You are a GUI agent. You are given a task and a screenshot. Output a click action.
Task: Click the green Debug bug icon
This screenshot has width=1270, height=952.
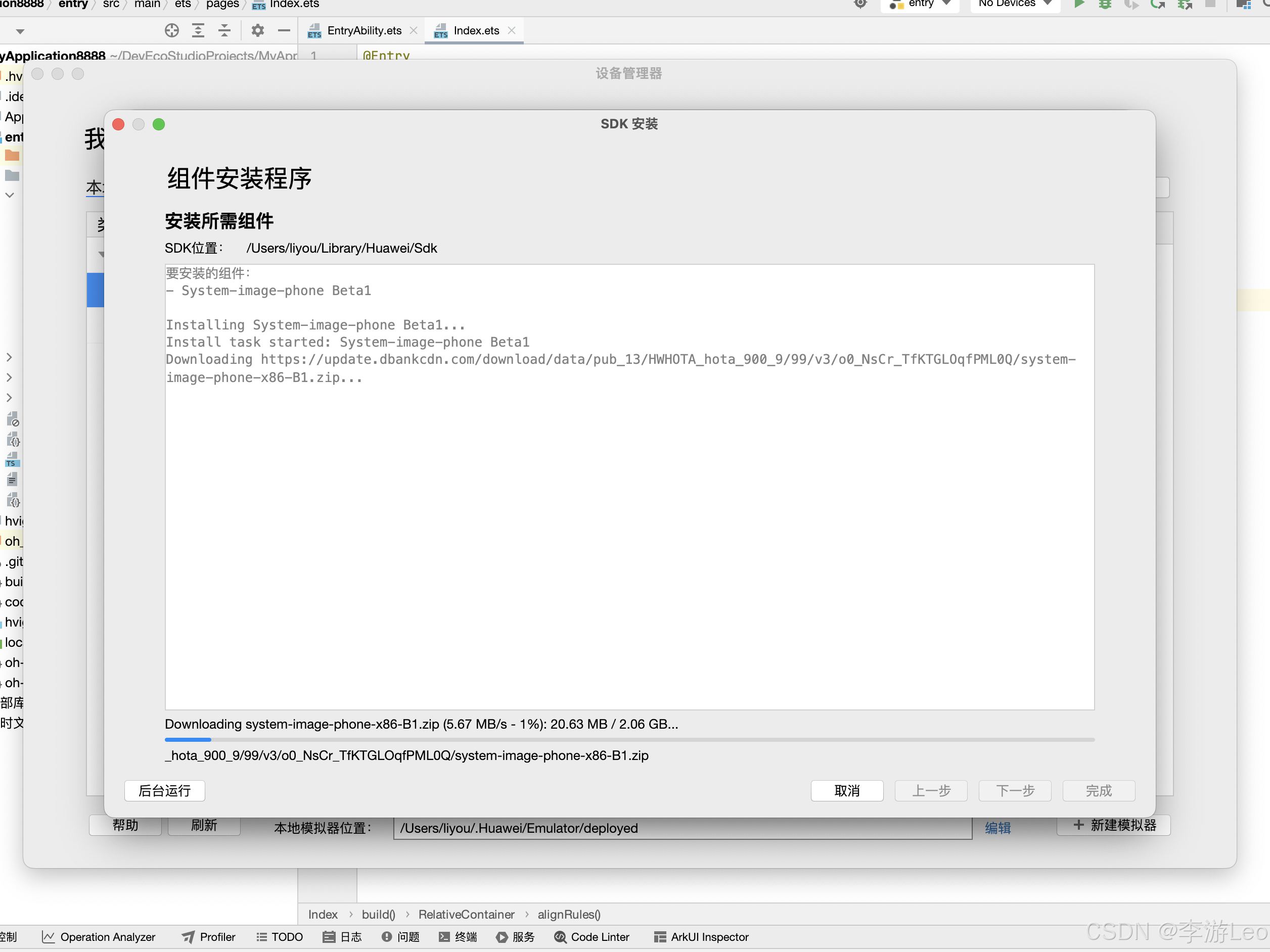1105,4
